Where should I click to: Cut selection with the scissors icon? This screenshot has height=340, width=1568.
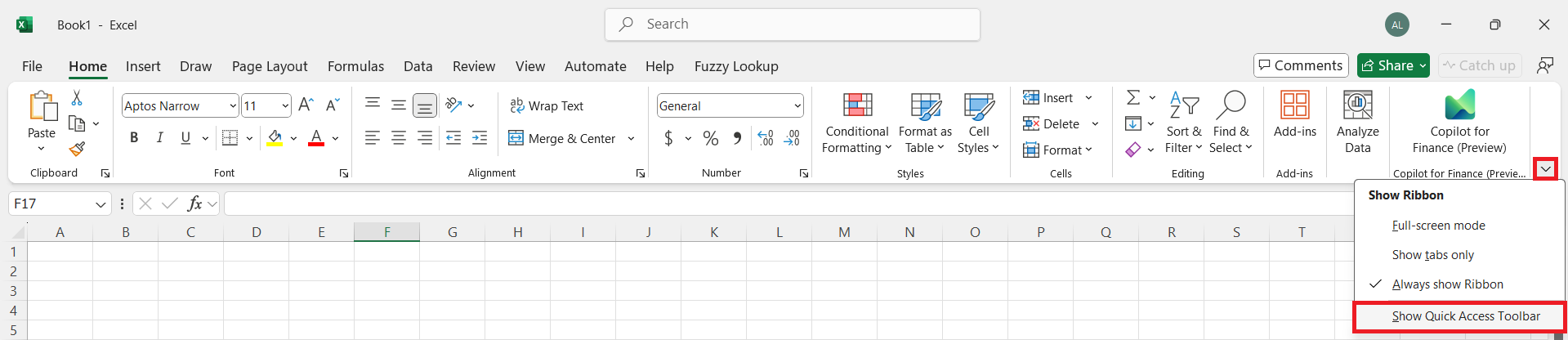(77, 98)
